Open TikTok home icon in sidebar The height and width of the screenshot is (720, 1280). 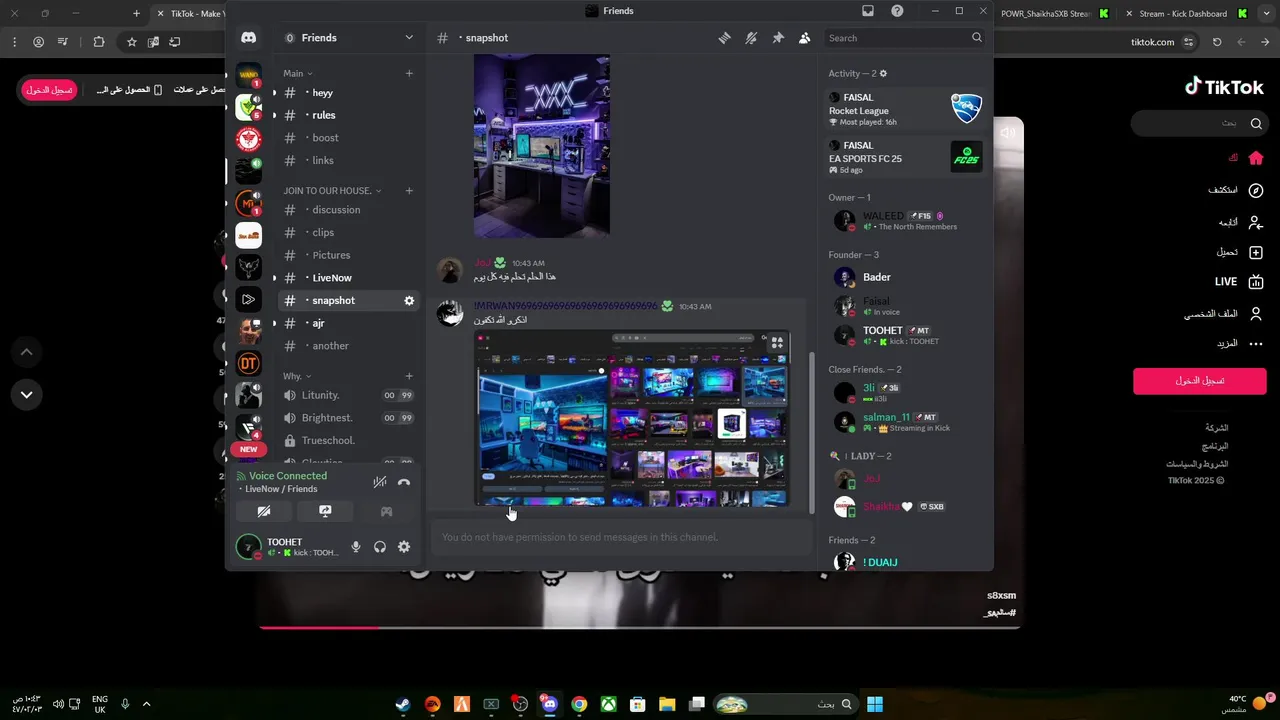pyautogui.click(x=1256, y=158)
